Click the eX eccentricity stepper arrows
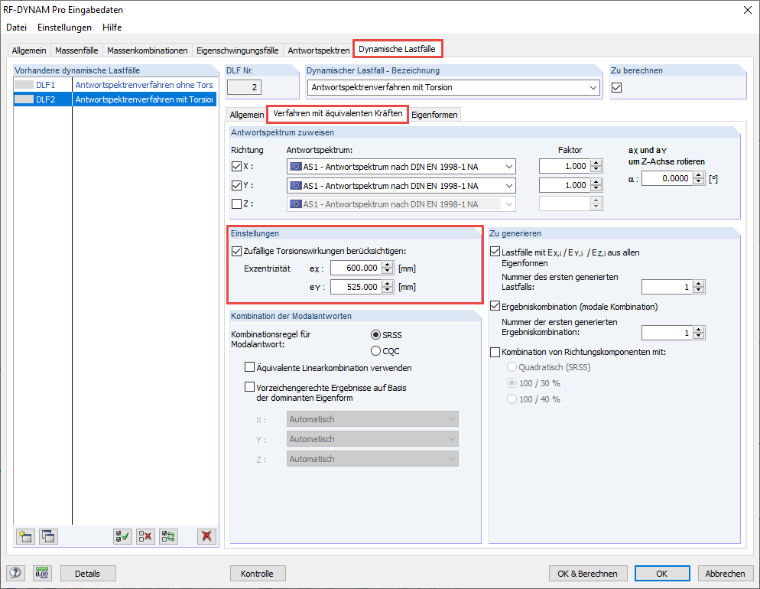Viewport: 760px width, 589px height. point(387,268)
